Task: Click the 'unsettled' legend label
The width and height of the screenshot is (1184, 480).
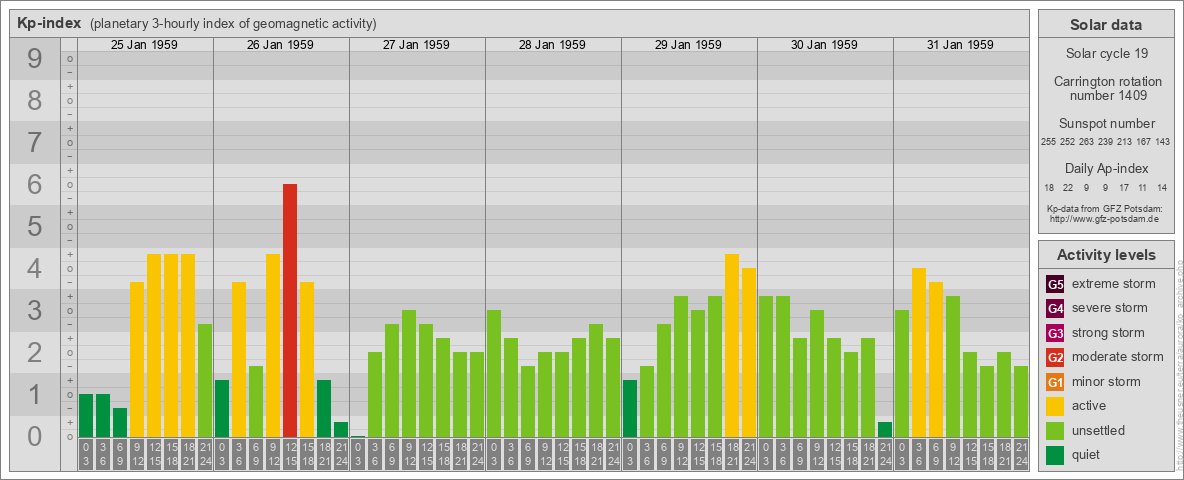Action: (x=1099, y=430)
